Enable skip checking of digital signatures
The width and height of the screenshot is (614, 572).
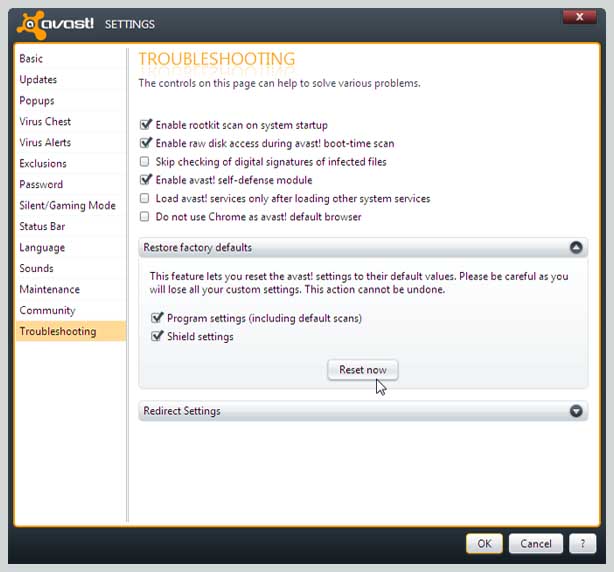click(144, 161)
